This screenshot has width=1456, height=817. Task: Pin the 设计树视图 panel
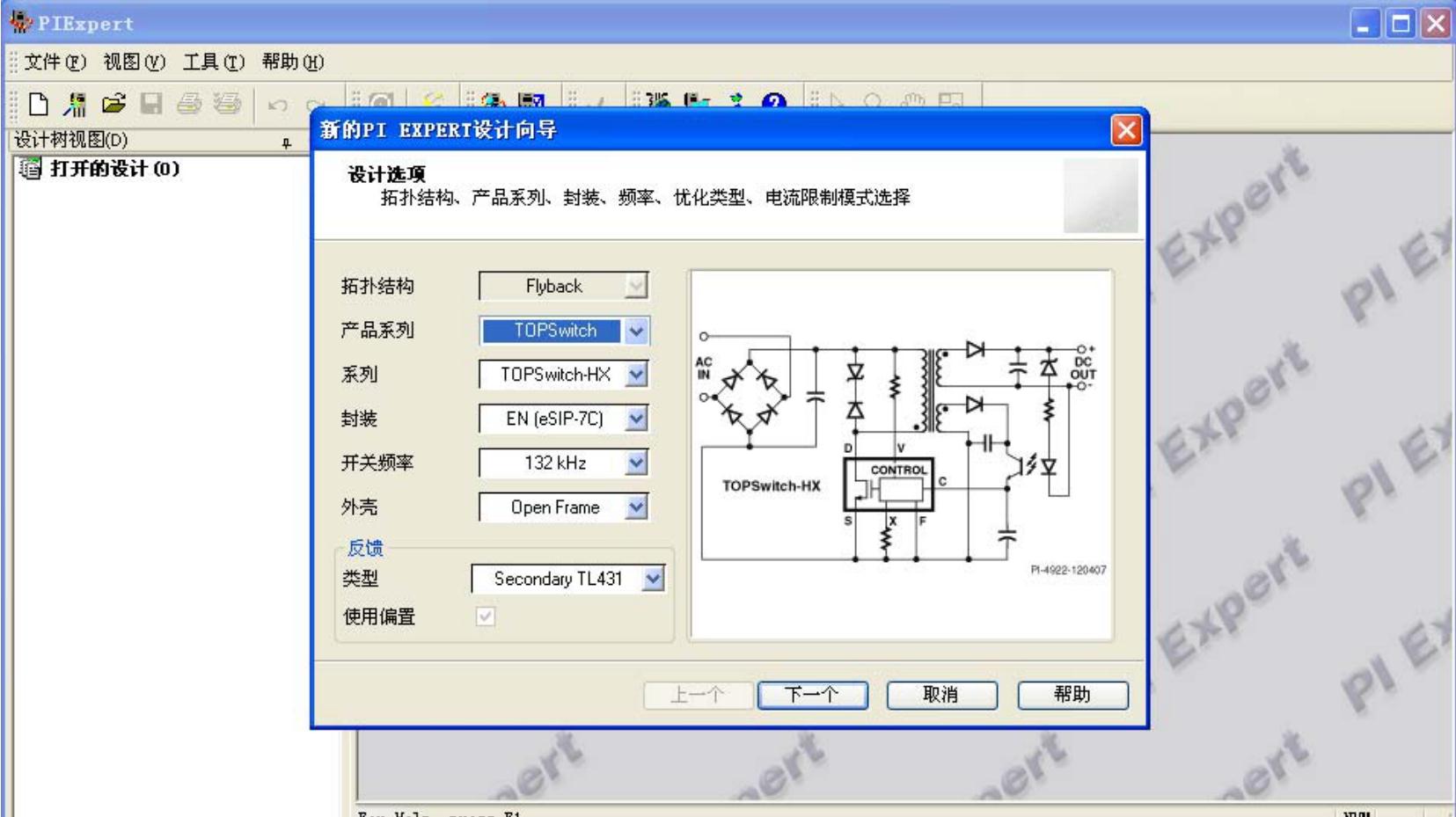pos(287,142)
